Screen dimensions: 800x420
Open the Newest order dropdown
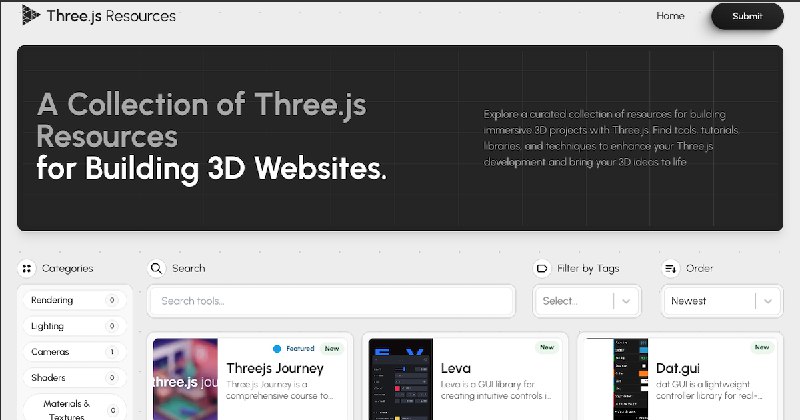tap(722, 301)
